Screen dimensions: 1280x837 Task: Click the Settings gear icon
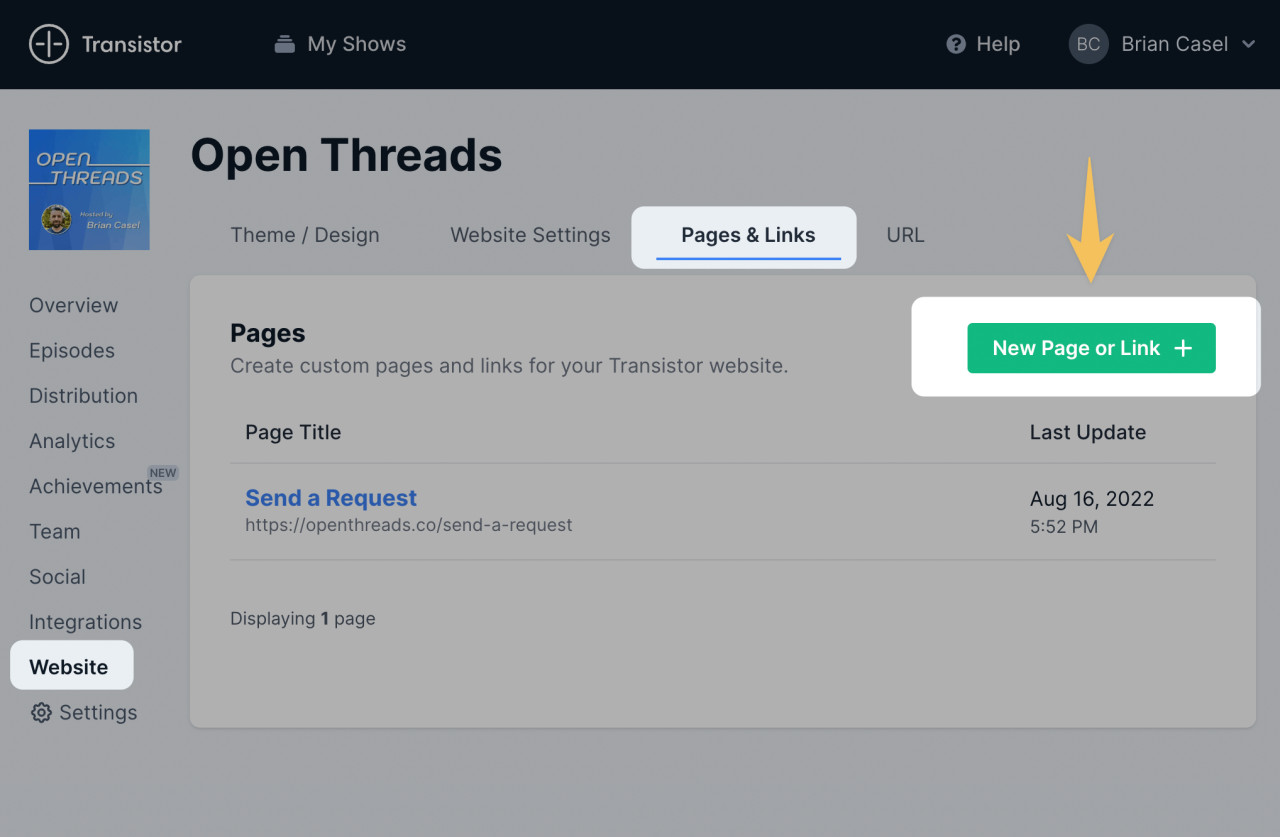40,712
